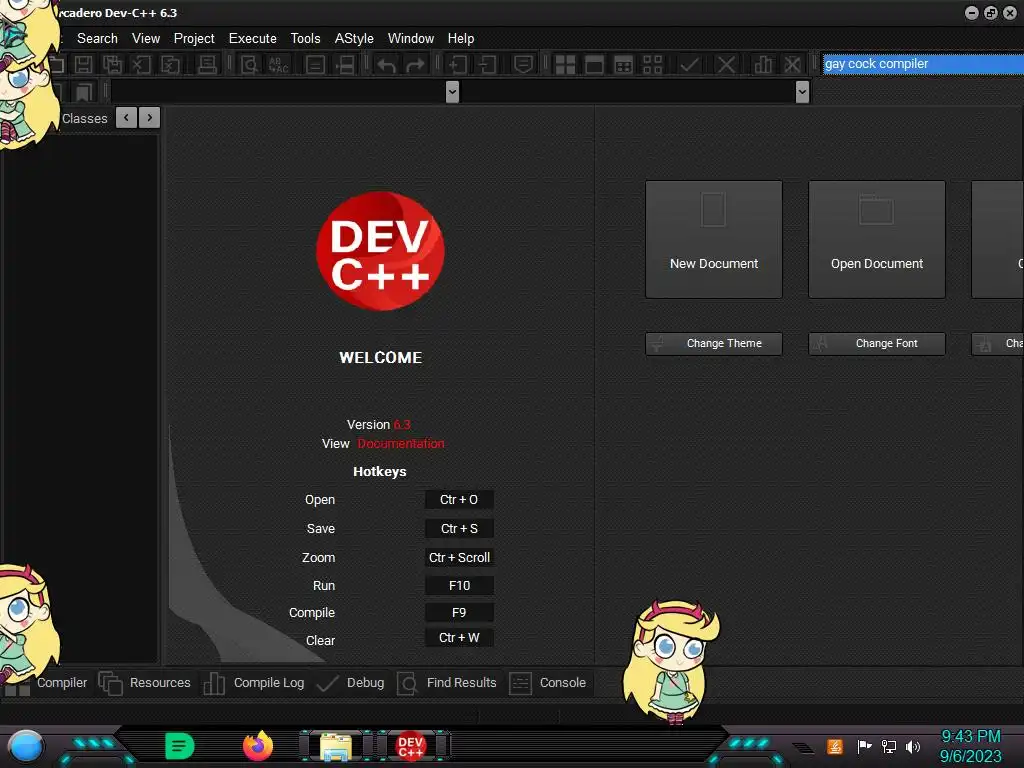1024x768 pixels.
Task: Click the Toggle Comment toolbar icon
Action: 523,65
